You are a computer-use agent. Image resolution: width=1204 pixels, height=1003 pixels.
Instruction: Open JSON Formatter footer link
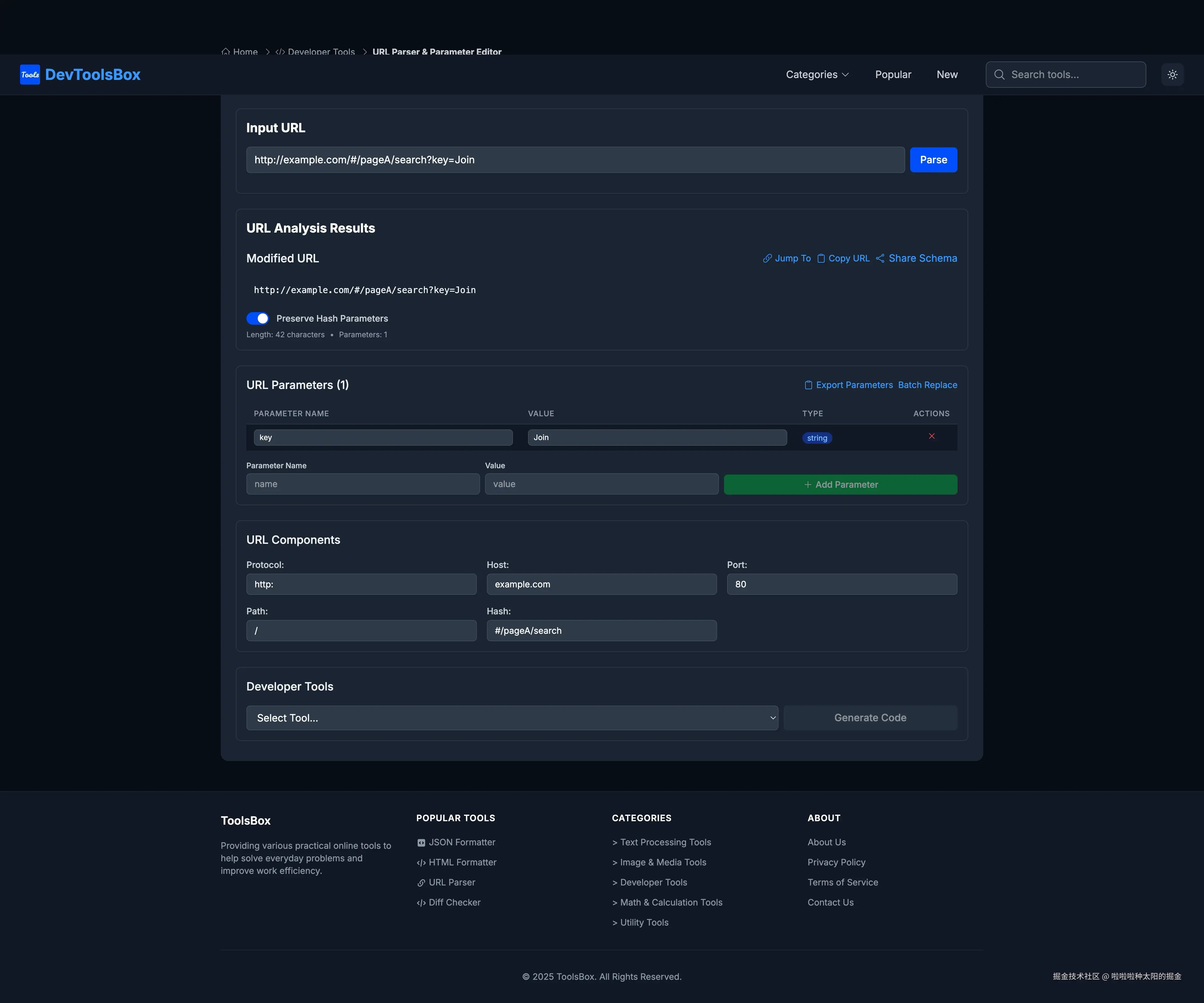click(462, 843)
